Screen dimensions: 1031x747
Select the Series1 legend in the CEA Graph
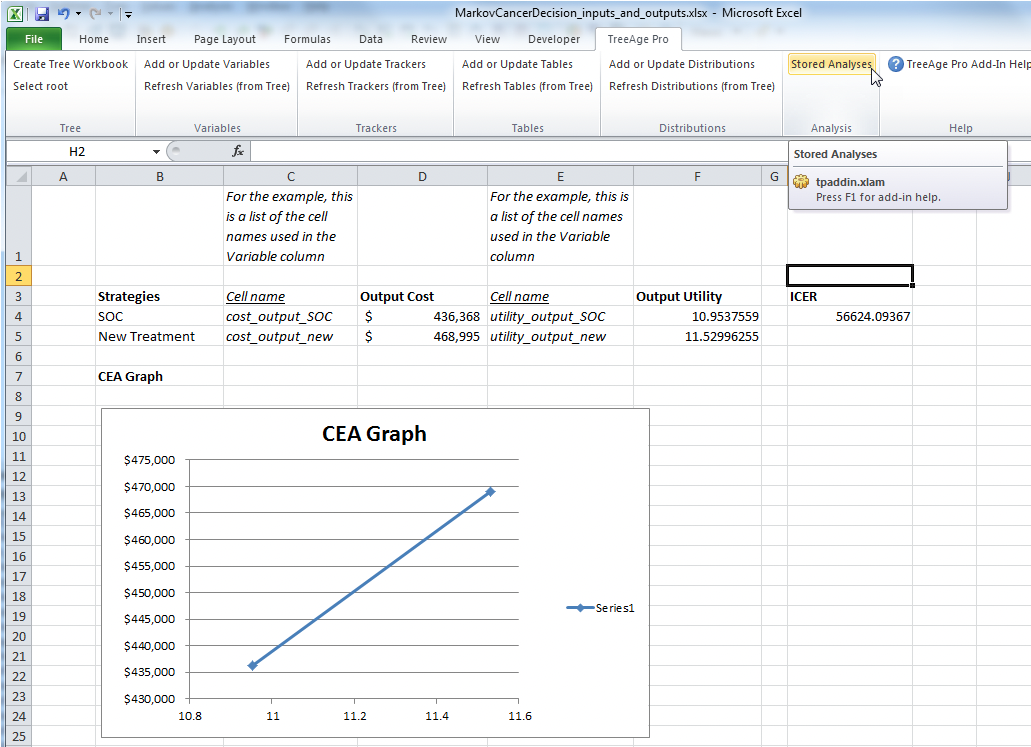[600, 607]
